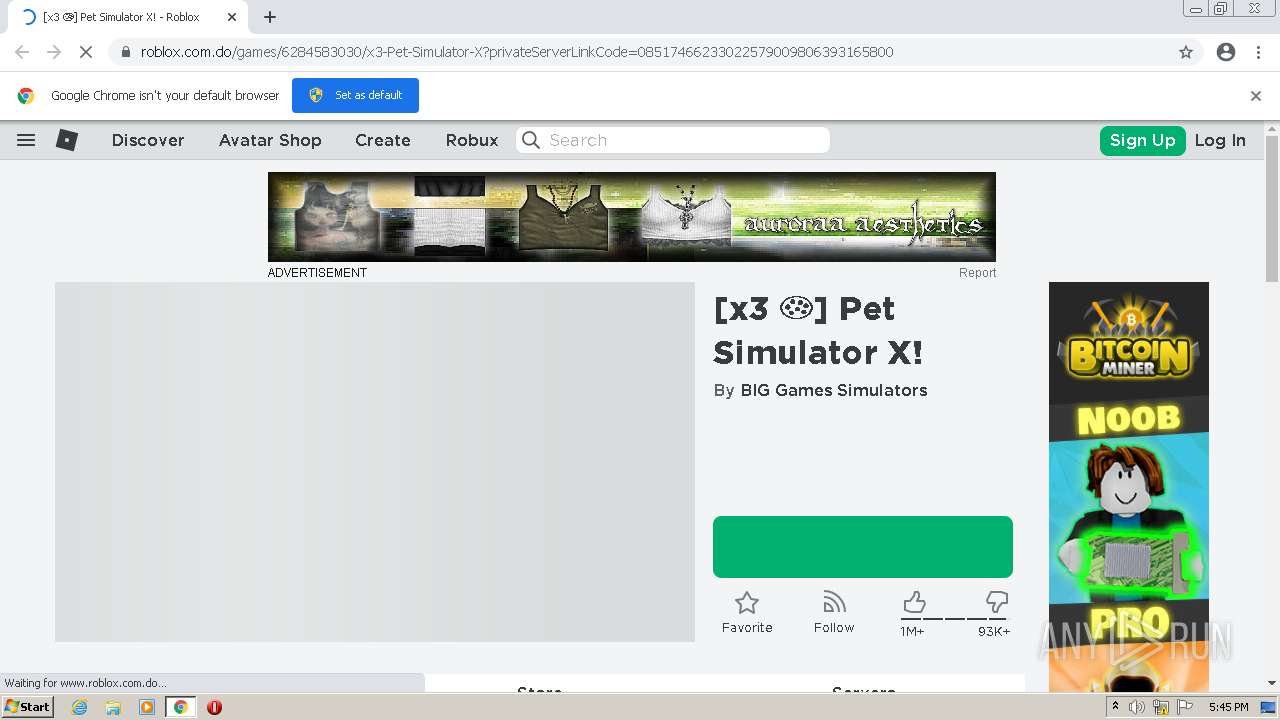This screenshot has height=720, width=1280.
Task: Open the Discover page
Action: 148,140
